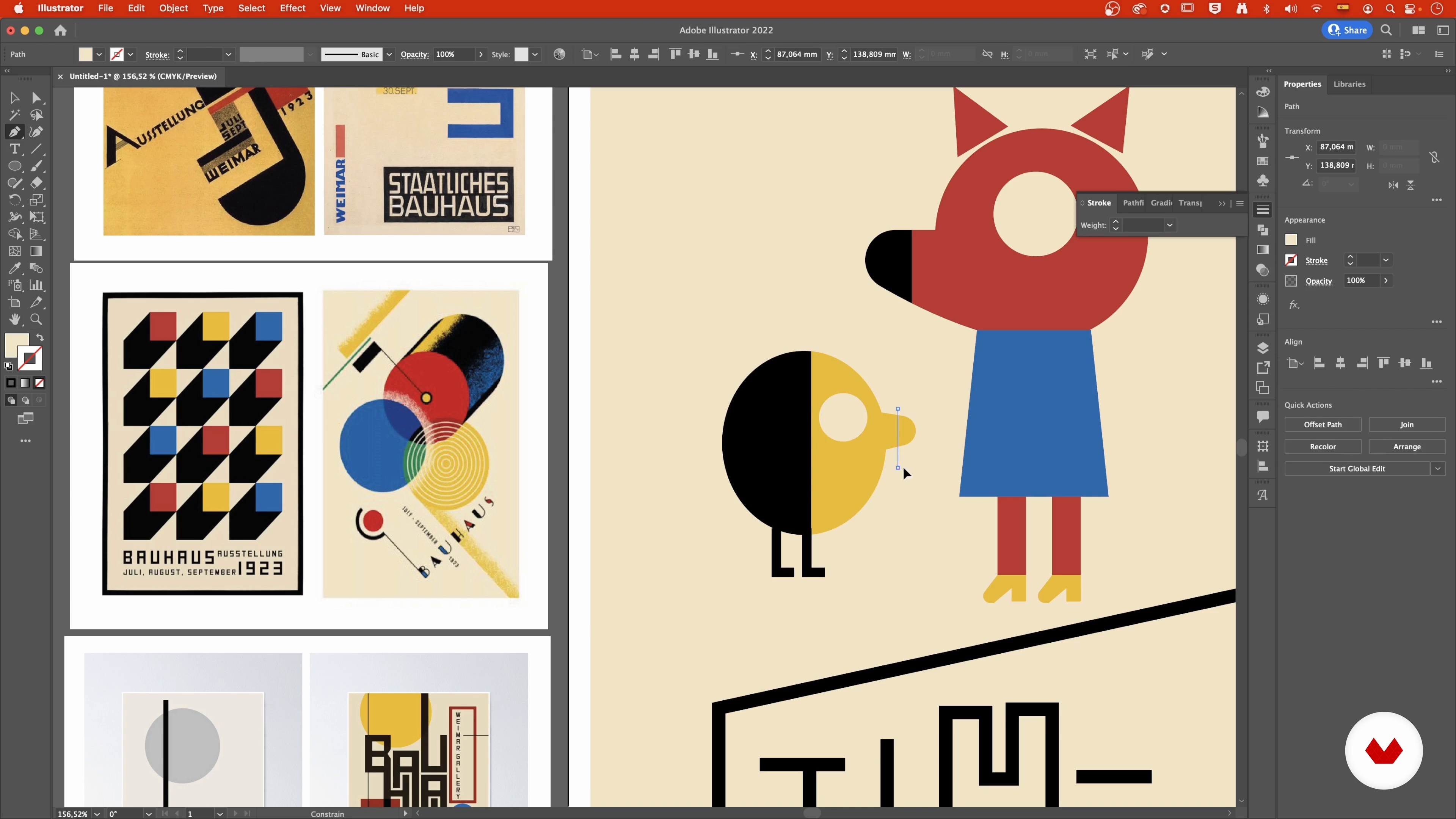Click the Start Global Edit button
The height and width of the screenshot is (819, 1456).
1357,469
